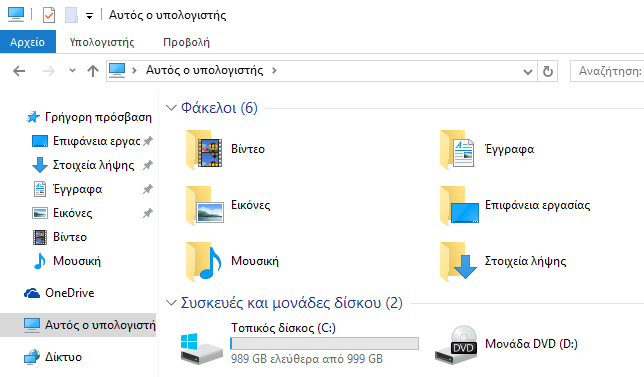
Task: Click the computer icon in the address bar
Action: click(117, 71)
